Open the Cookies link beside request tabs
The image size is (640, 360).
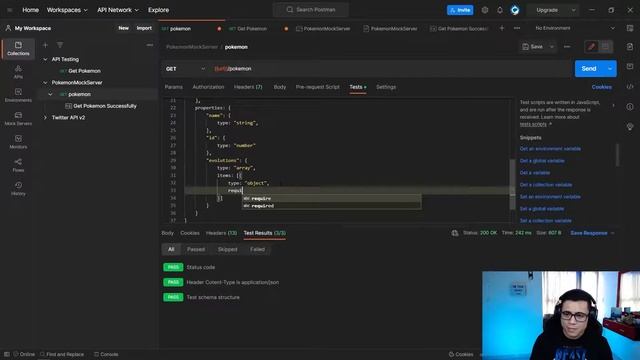point(602,87)
